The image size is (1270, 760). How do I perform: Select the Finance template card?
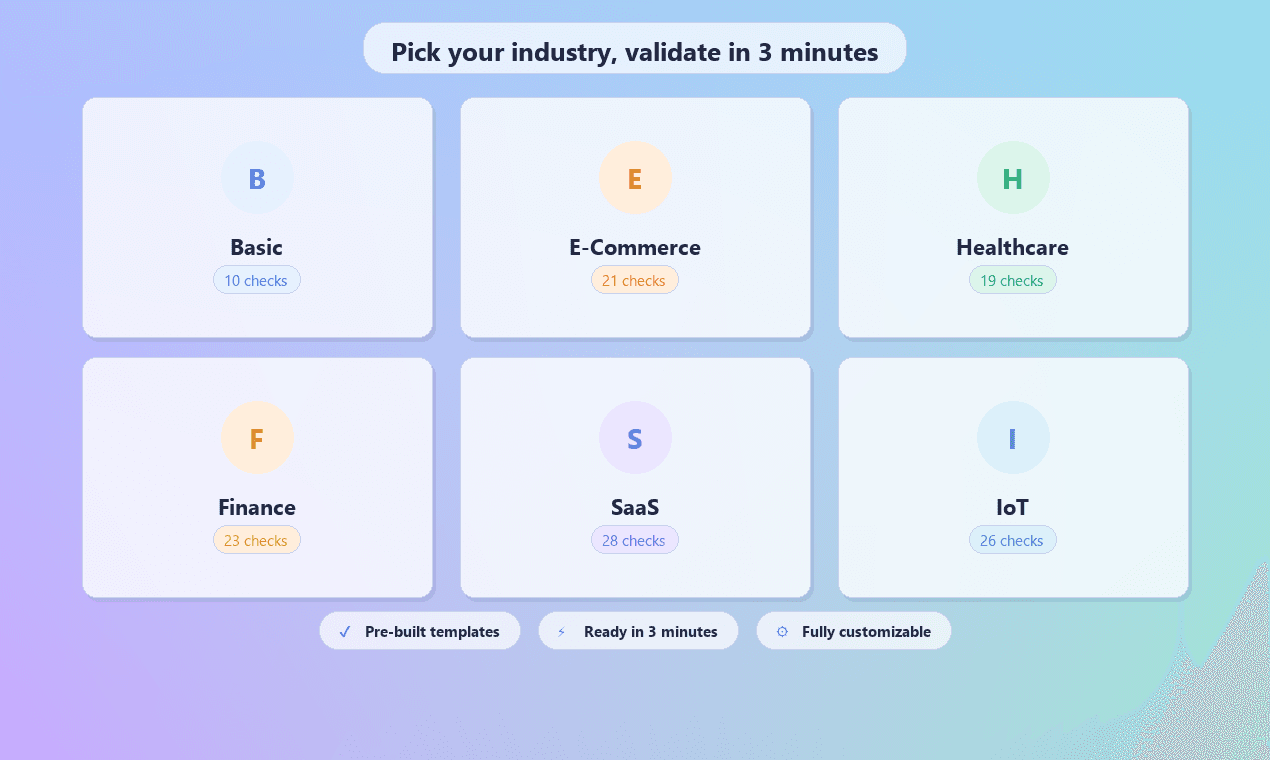click(257, 477)
